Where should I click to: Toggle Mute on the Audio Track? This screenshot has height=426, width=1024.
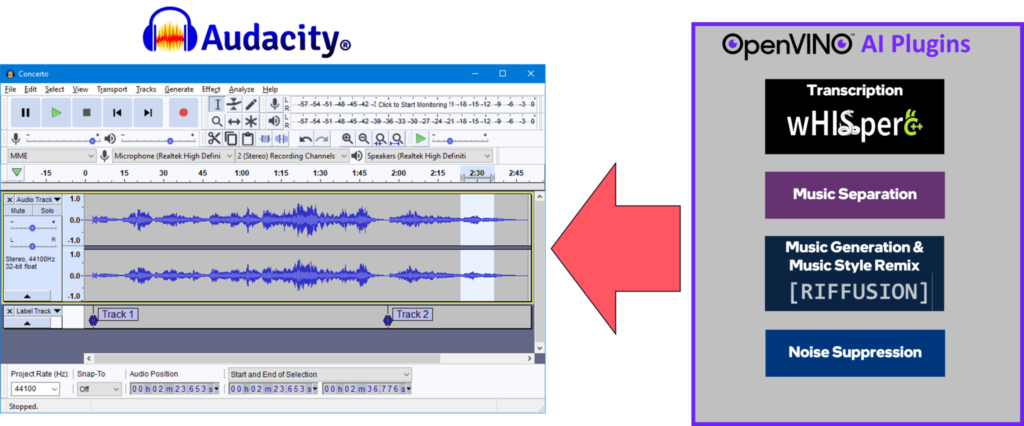coord(18,211)
